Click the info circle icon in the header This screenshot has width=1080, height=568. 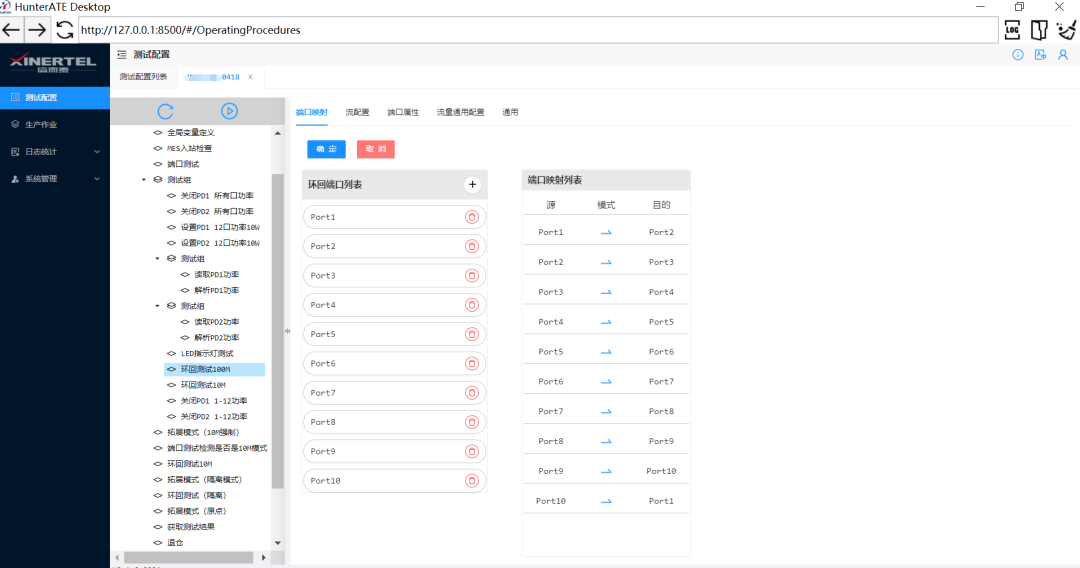[1018, 55]
